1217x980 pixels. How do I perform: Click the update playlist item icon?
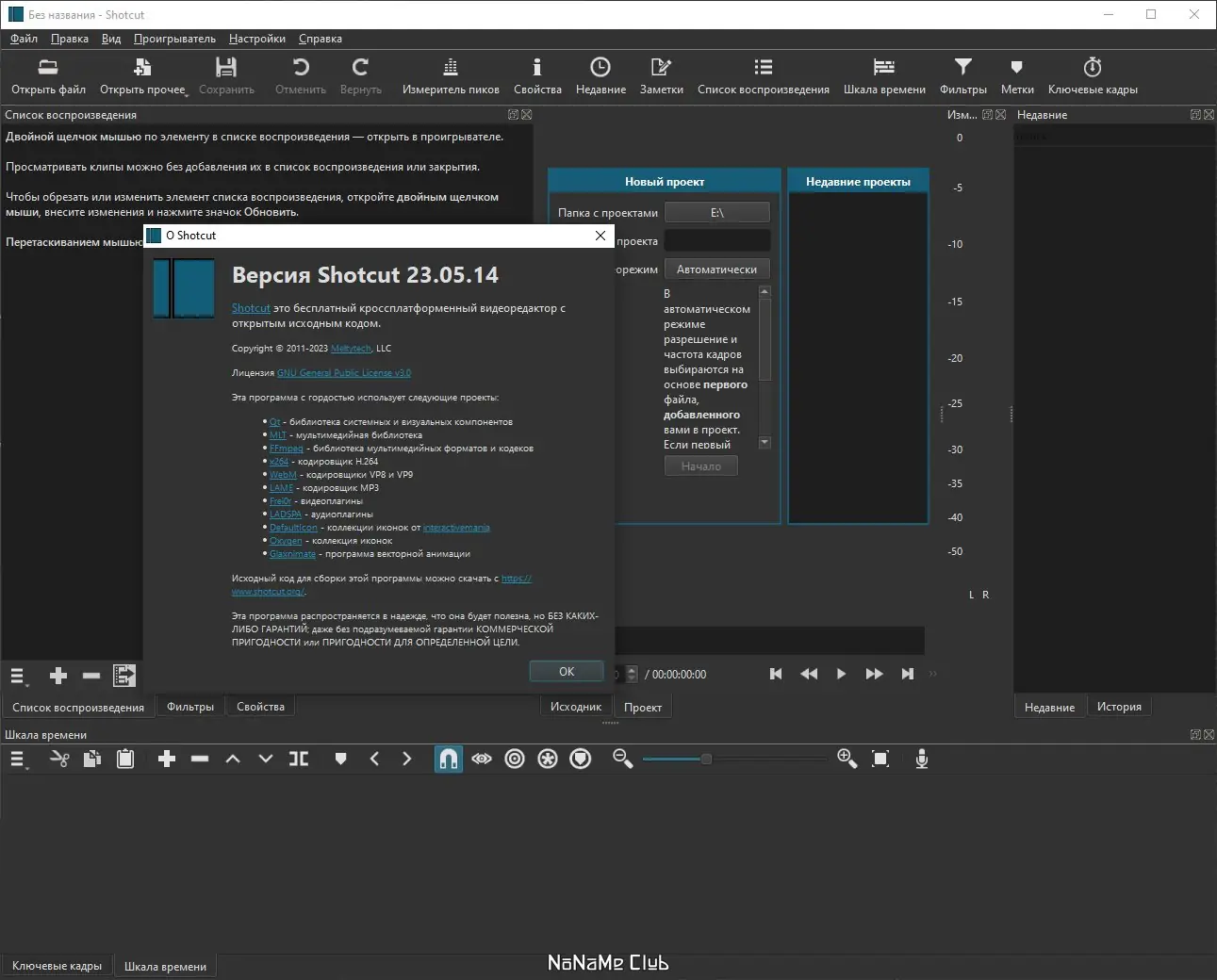[x=124, y=676]
